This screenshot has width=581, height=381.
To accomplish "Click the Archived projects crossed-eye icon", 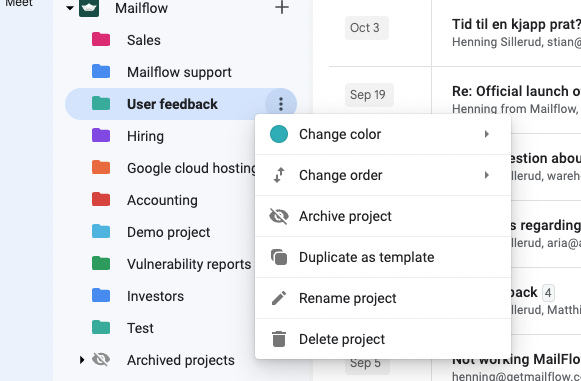I will pos(101,360).
